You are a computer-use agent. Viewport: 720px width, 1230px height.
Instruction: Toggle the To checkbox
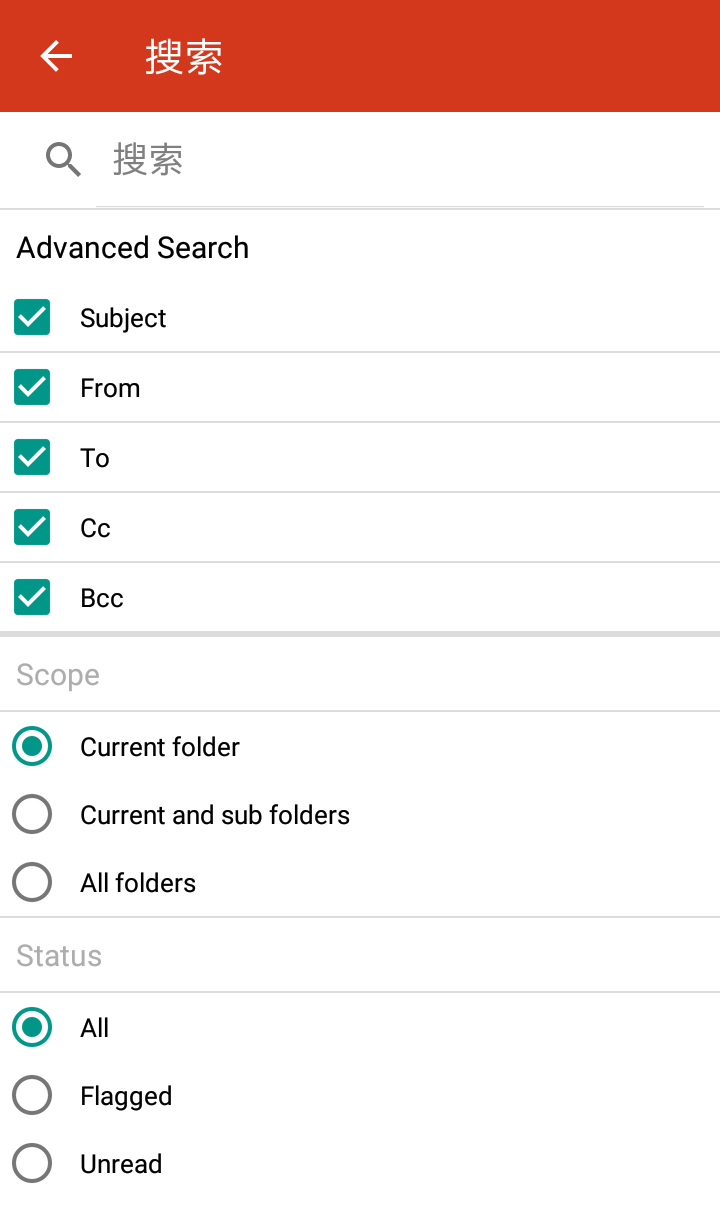coord(32,458)
